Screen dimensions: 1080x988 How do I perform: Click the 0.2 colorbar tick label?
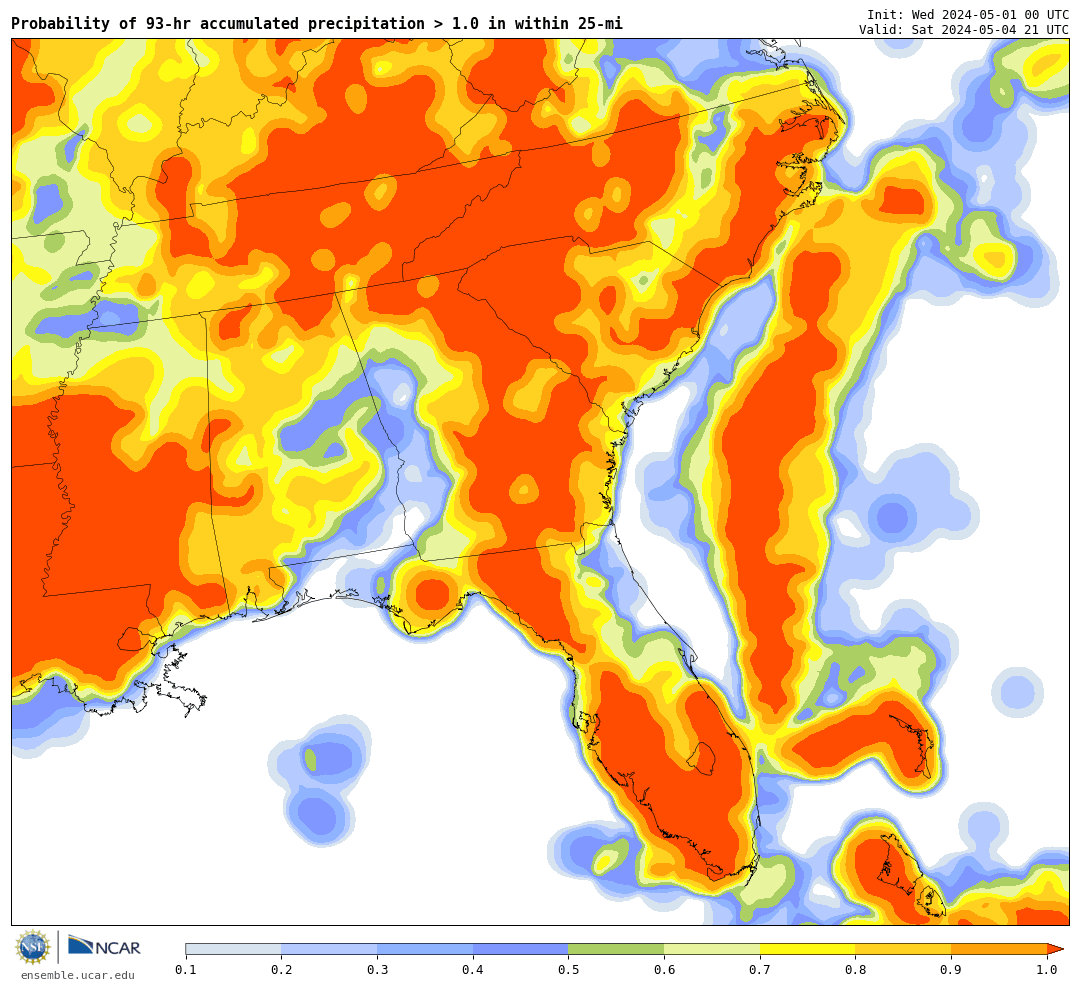(x=282, y=970)
